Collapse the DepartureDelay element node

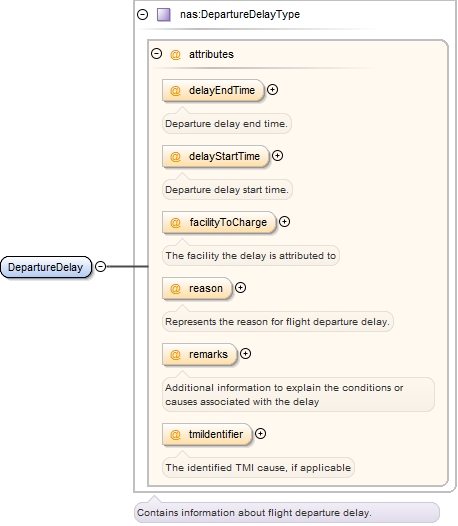100,266
